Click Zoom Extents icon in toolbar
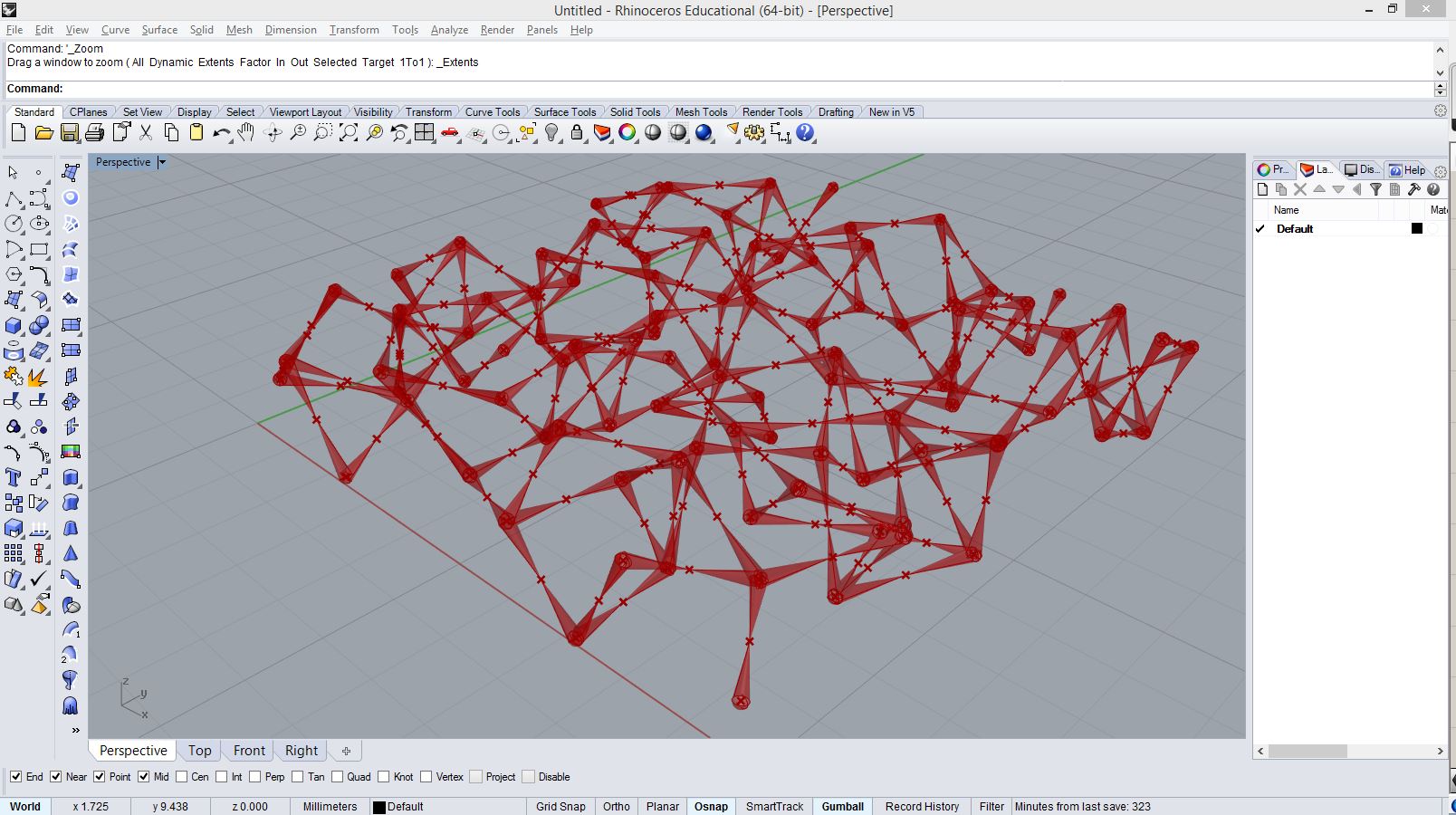 click(348, 133)
